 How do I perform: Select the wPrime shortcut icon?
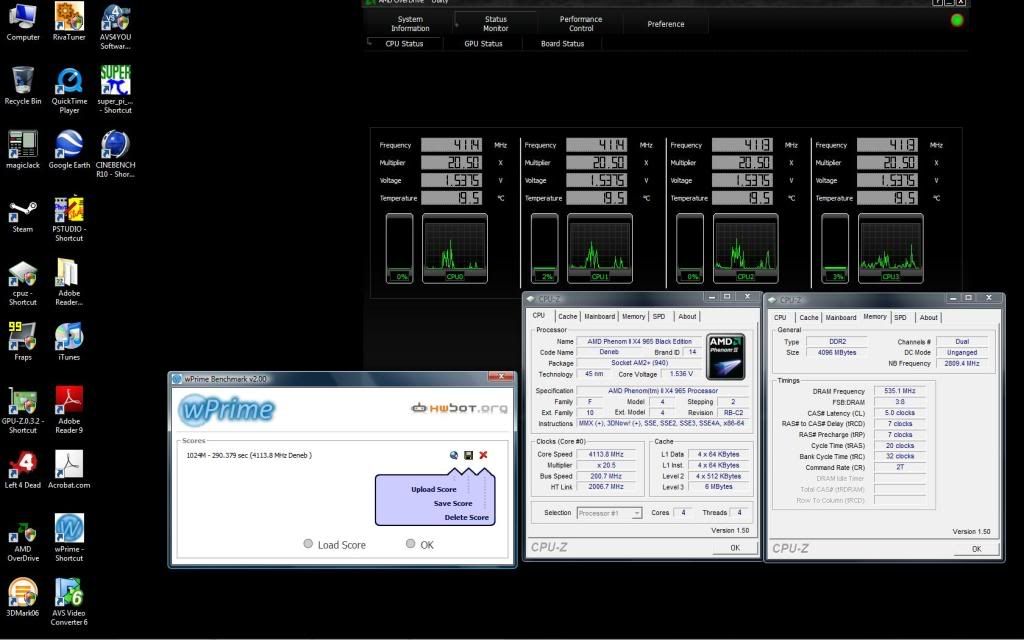tap(69, 538)
